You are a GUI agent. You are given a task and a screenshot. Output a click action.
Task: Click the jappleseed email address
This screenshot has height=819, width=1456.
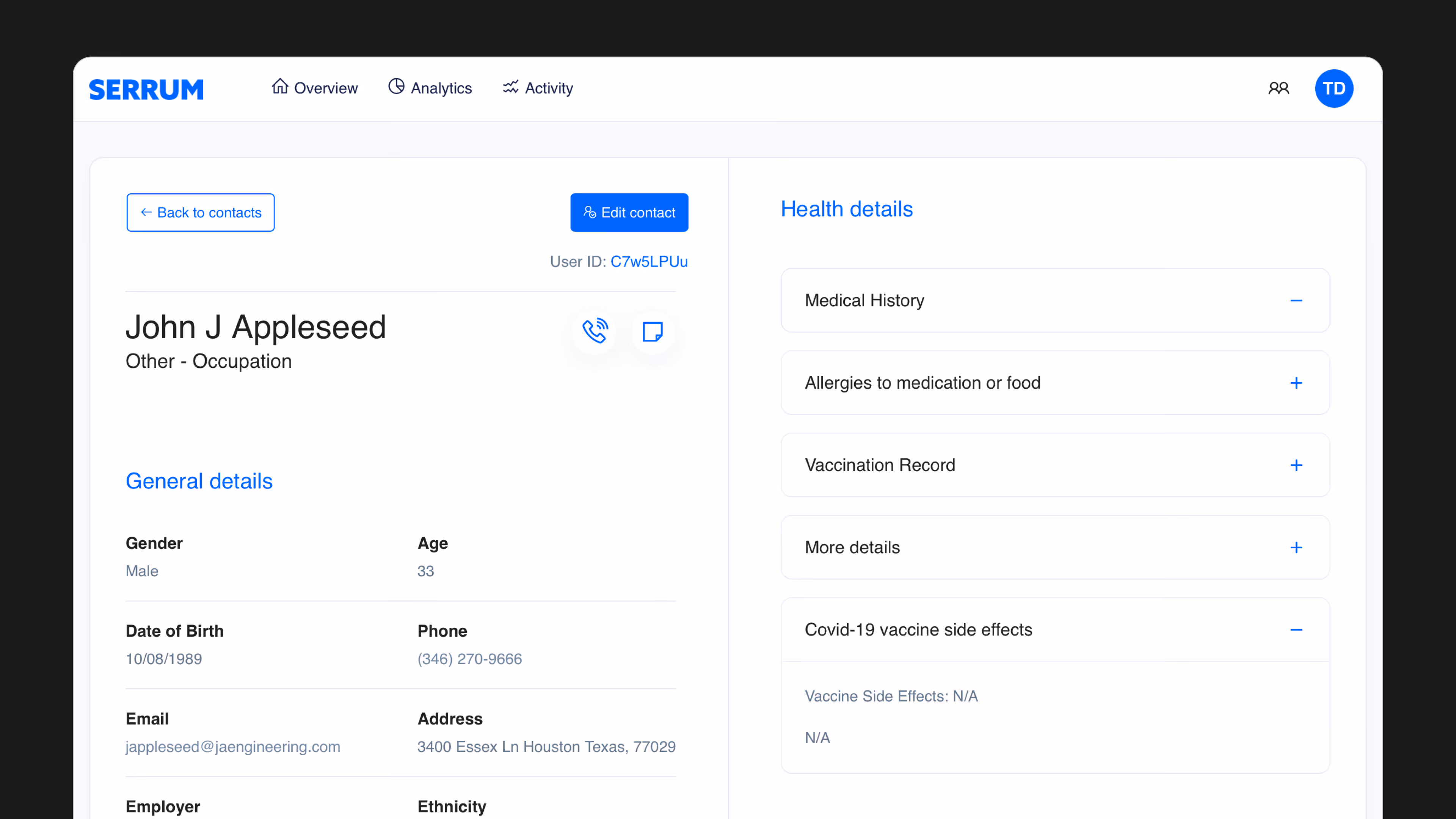[x=232, y=747]
